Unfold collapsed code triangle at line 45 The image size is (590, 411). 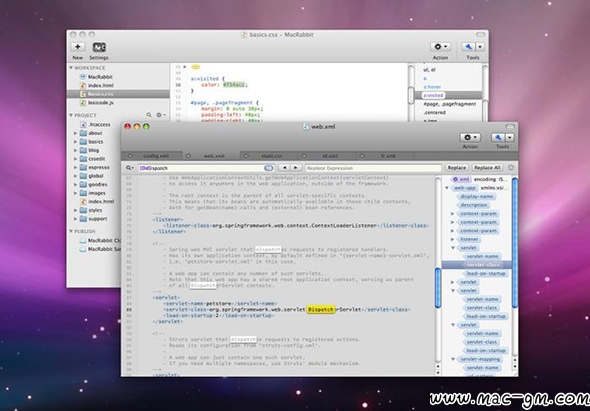click(185, 67)
